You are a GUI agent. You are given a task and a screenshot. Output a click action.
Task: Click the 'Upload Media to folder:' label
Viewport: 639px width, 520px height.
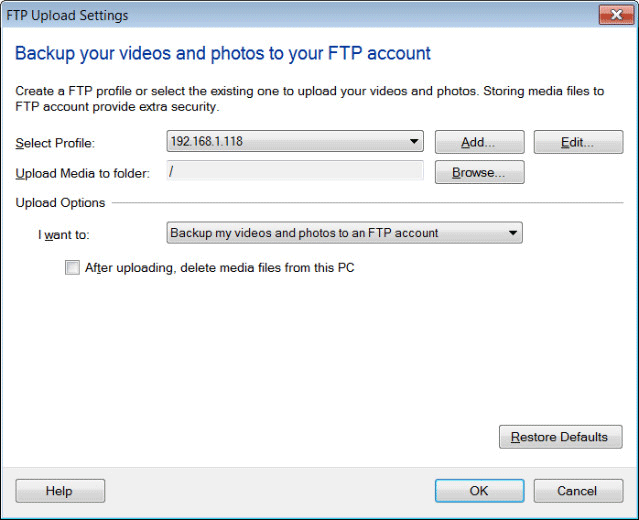coord(83,173)
